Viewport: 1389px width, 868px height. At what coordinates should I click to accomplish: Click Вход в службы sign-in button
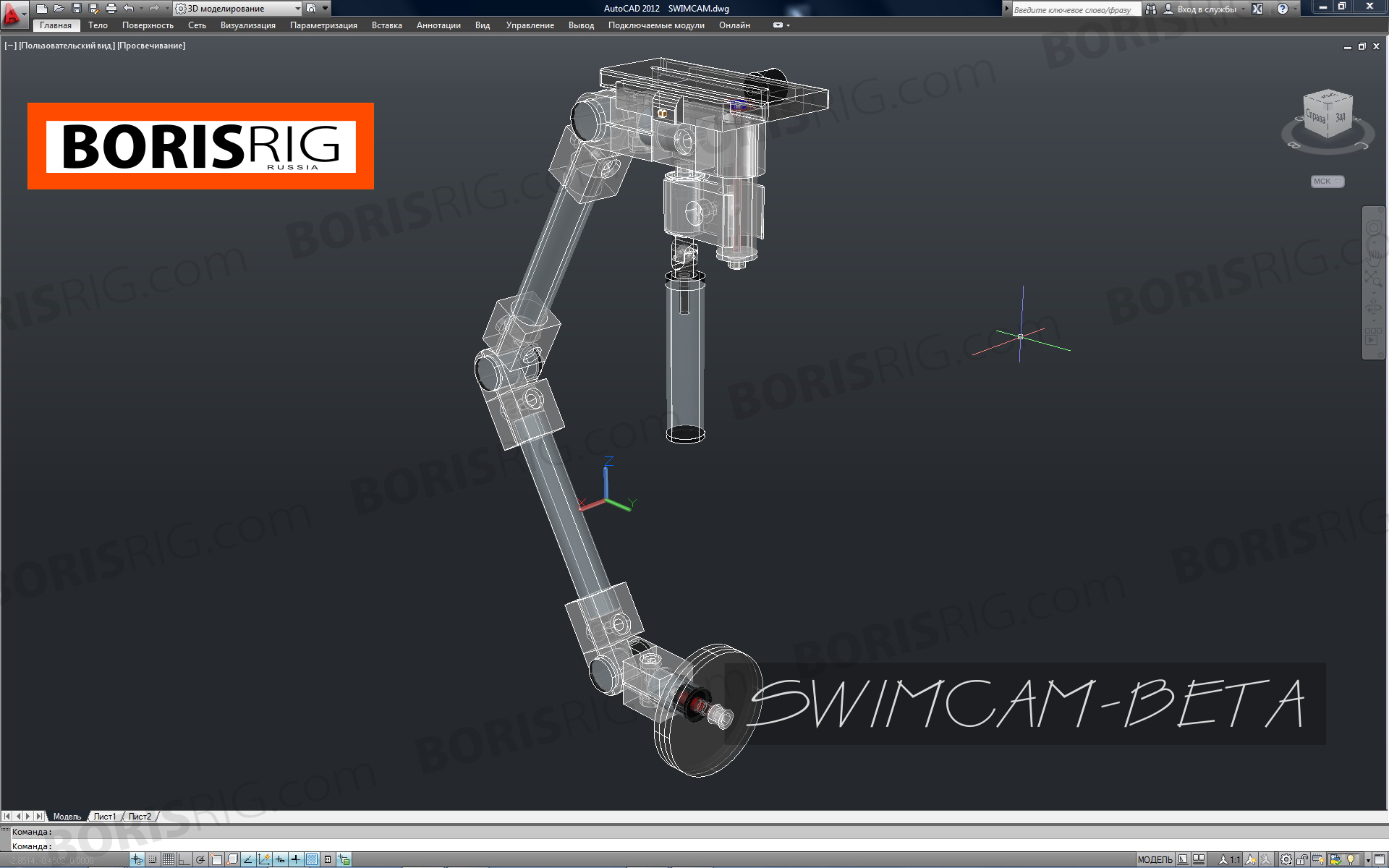coord(1199,9)
